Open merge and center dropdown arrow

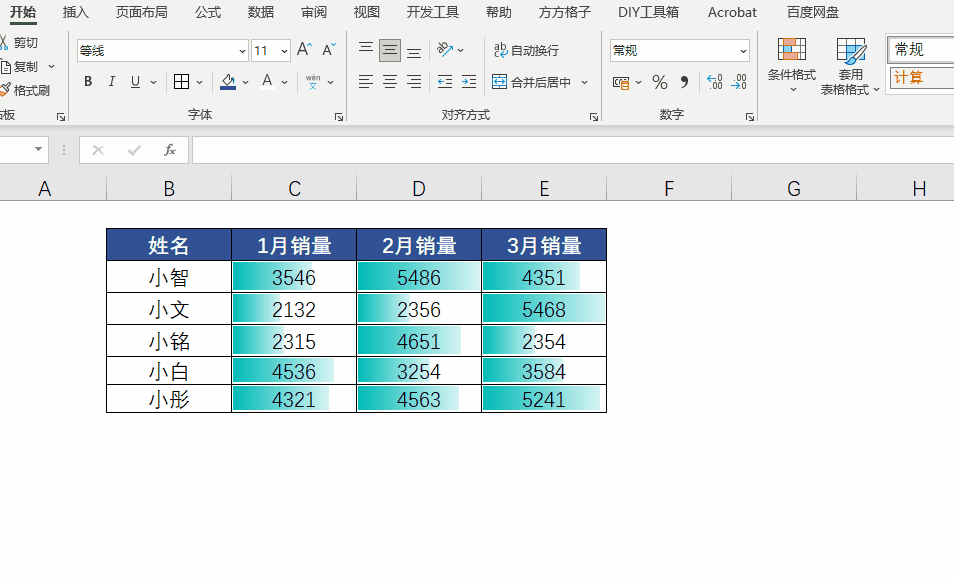(585, 82)
